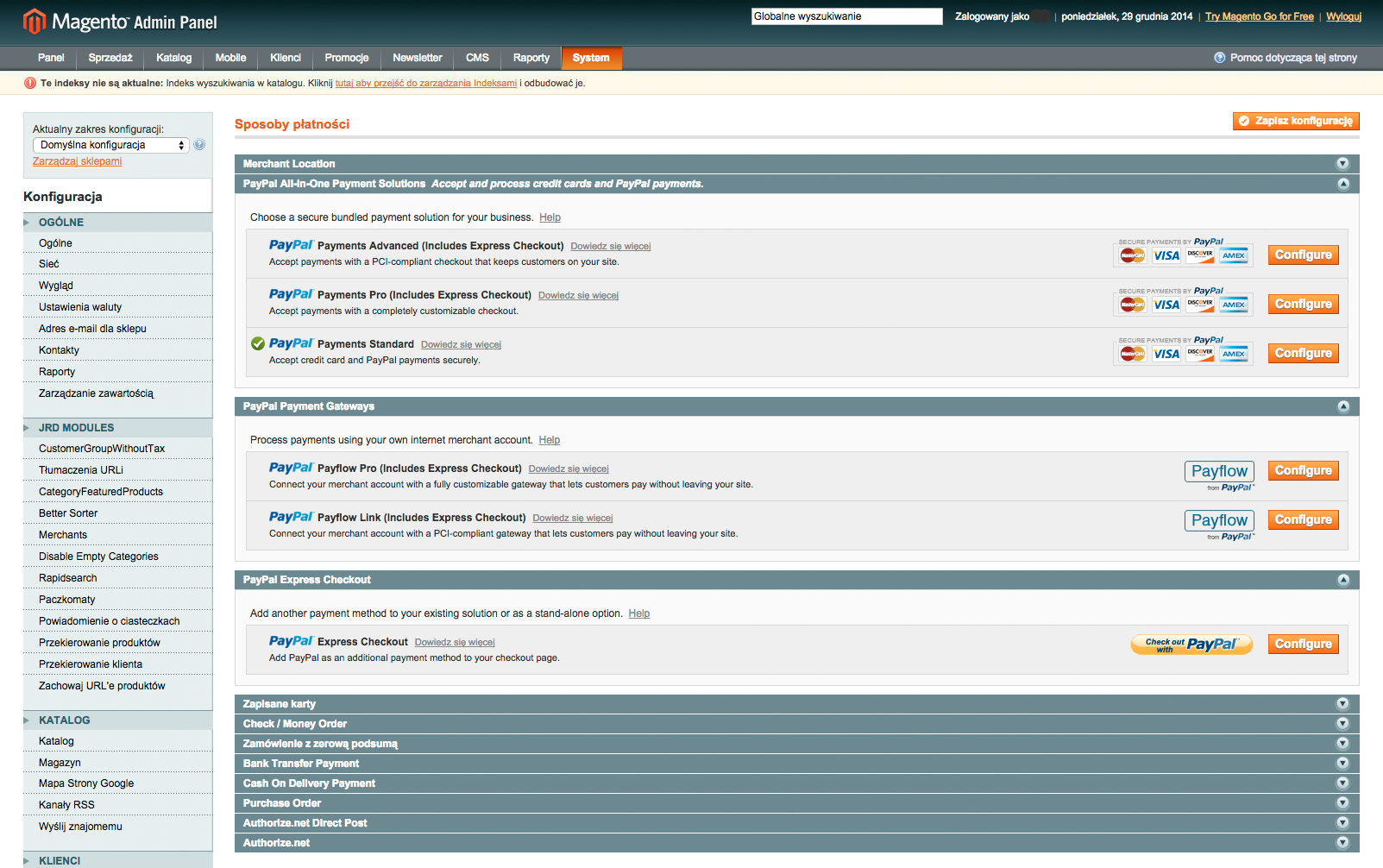Expand Zamówienie z zerową podsumą section

1342,744
